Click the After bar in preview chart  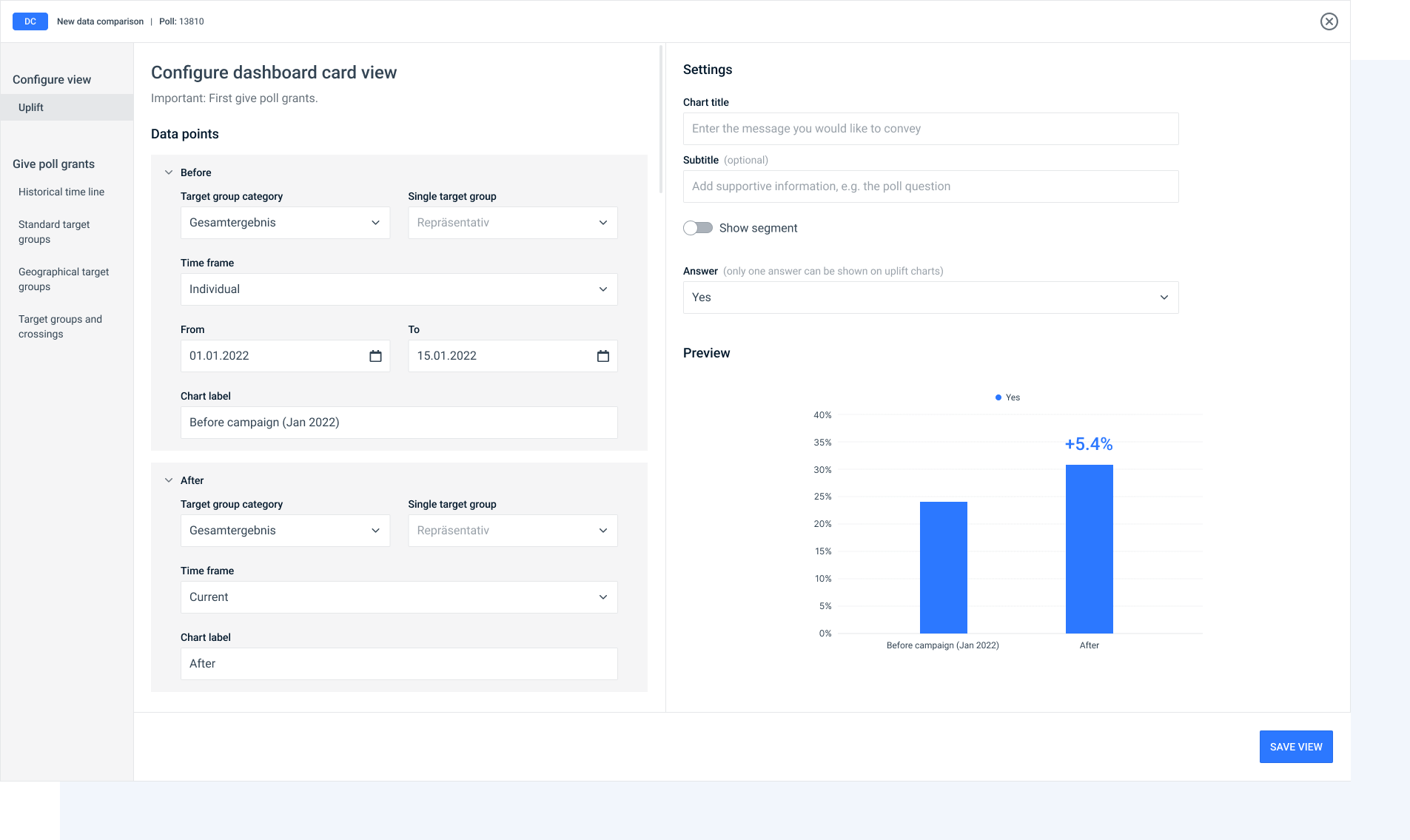pyautogui.click(x=1089, y=548)
